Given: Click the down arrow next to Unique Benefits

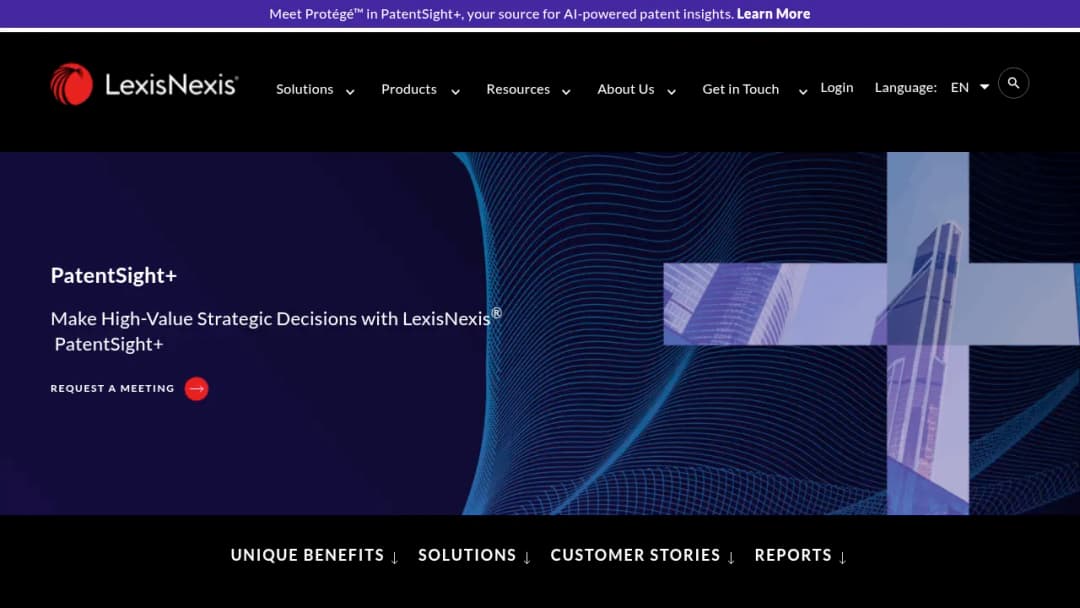Looking at the screenshot, I should [x=395, y=558].
